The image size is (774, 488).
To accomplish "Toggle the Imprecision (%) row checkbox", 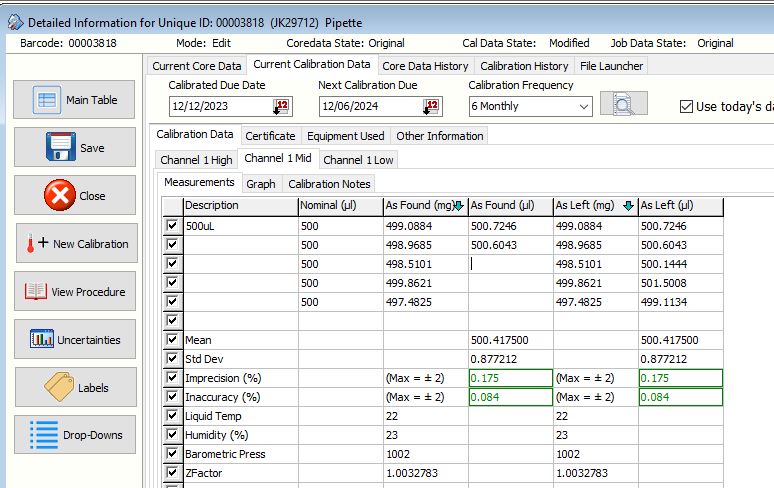I will [173, 378].
